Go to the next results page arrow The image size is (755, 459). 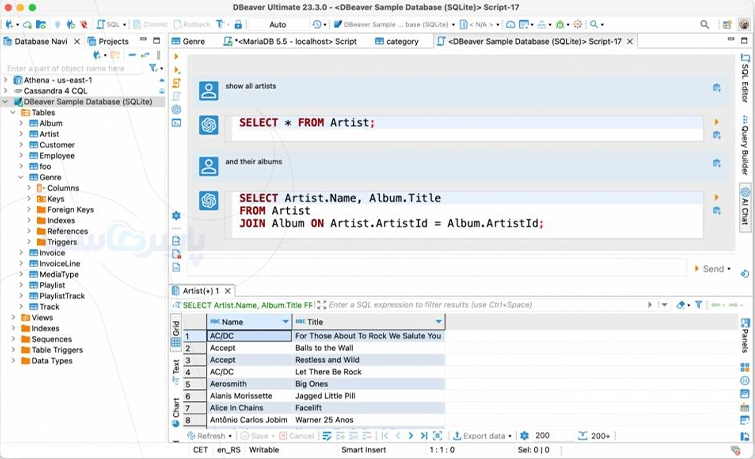coord(411,436)
